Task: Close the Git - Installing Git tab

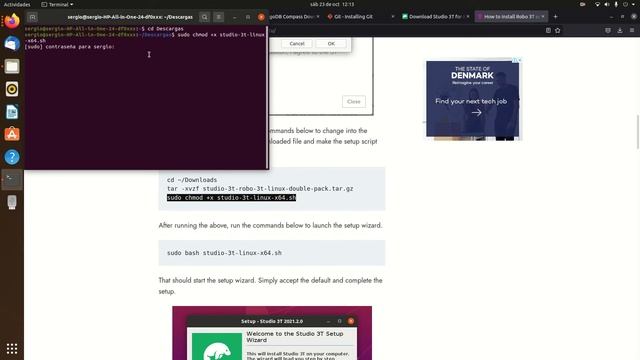Action: (393, 17)
